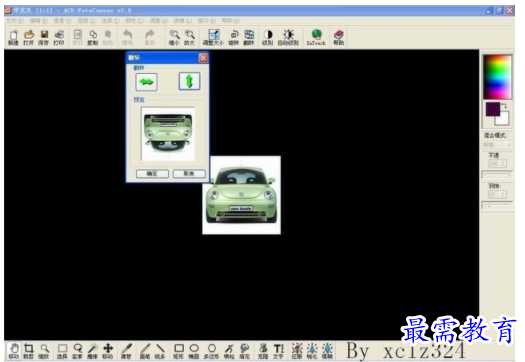Select the Sharpen tool
This screenshot has width=525, height=362.
coord(312,351)
